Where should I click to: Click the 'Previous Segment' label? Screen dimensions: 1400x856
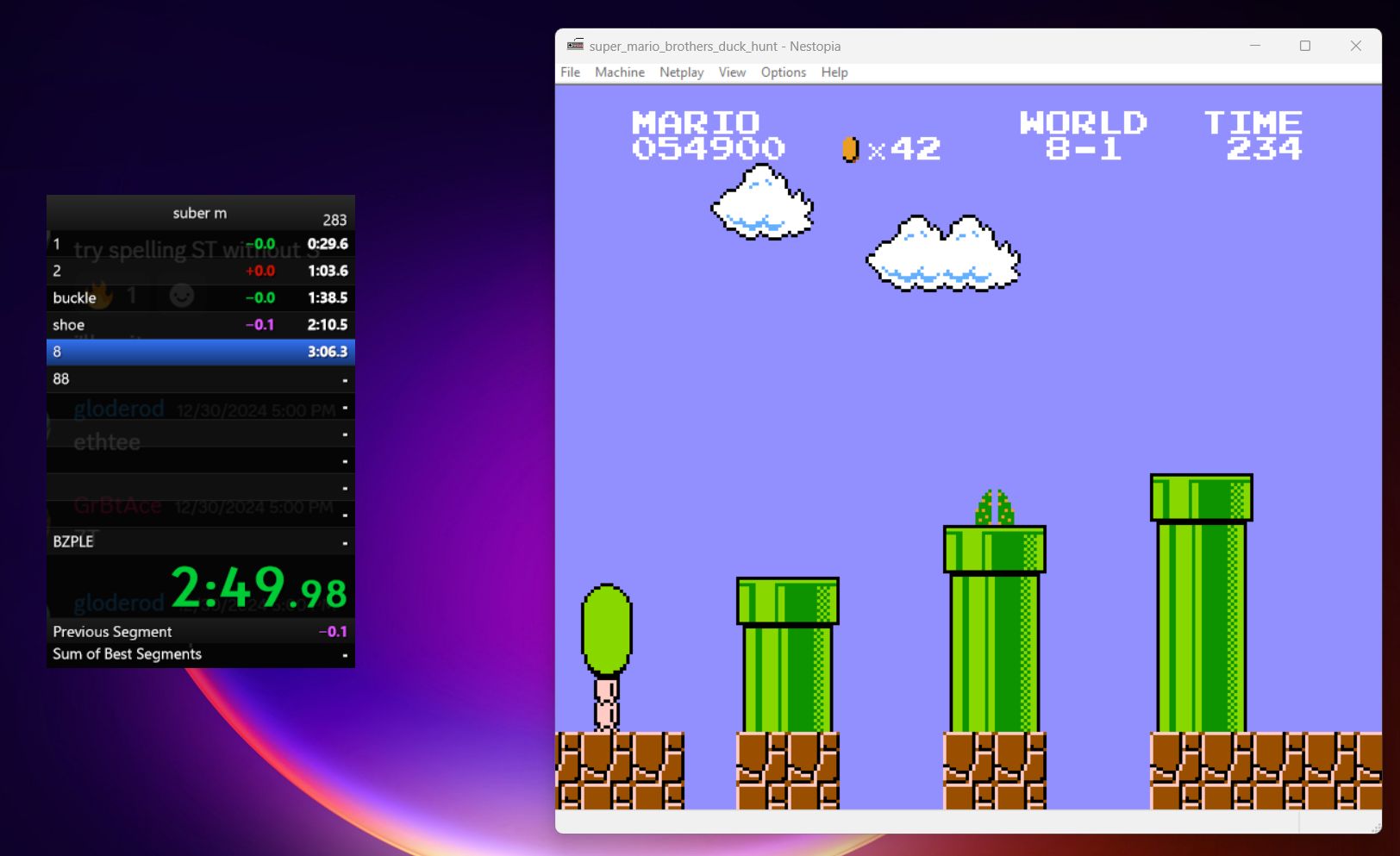click(112, 632)
